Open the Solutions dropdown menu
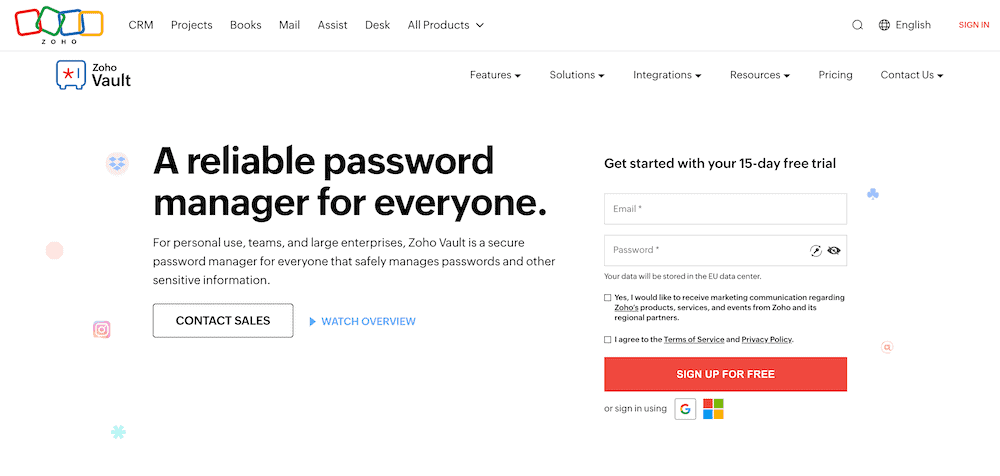1000x476 pixels. point(577,75)
